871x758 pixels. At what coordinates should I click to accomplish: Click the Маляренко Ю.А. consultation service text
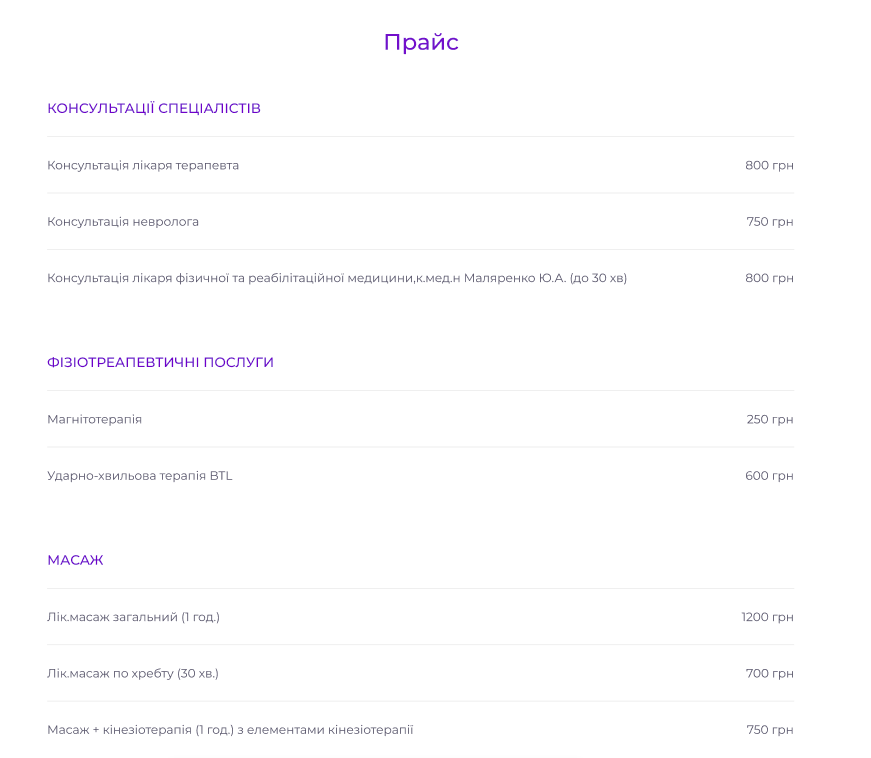[x=337, y=278]
